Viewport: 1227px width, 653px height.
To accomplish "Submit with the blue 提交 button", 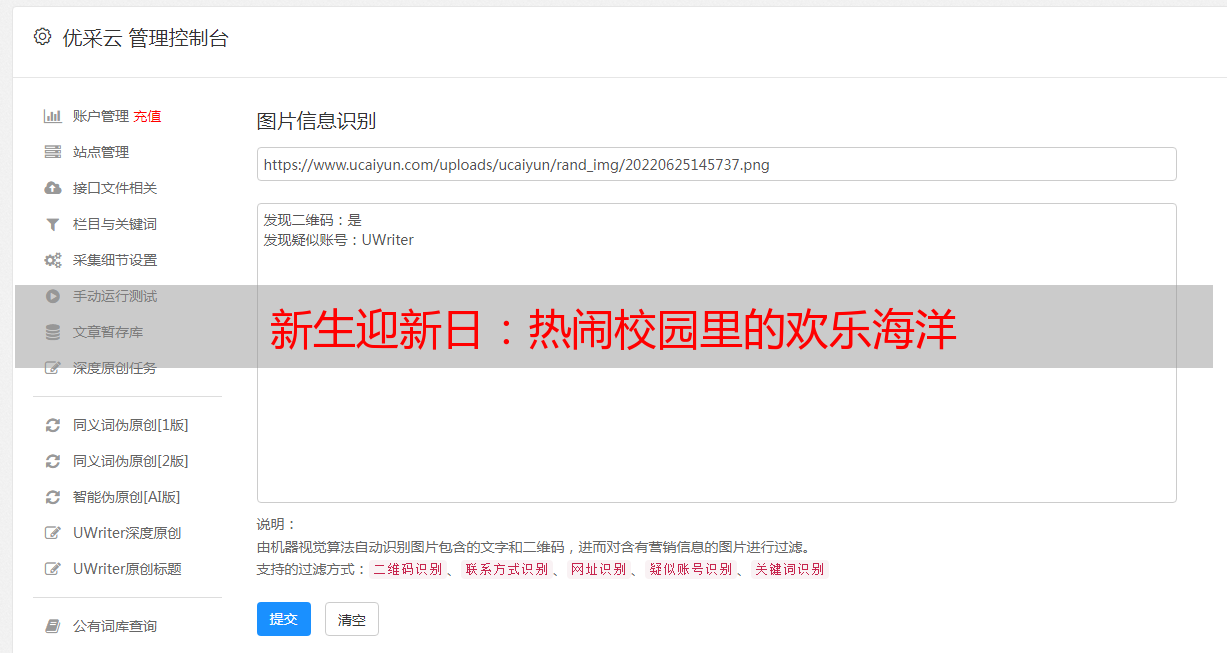I will [x=284, y=619].
